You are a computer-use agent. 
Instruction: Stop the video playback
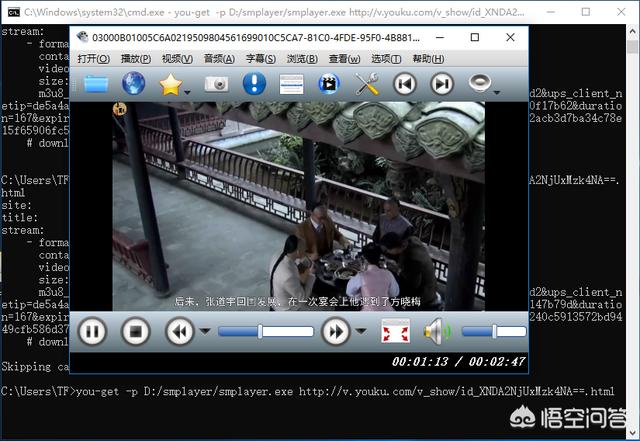tap(136, 332)
